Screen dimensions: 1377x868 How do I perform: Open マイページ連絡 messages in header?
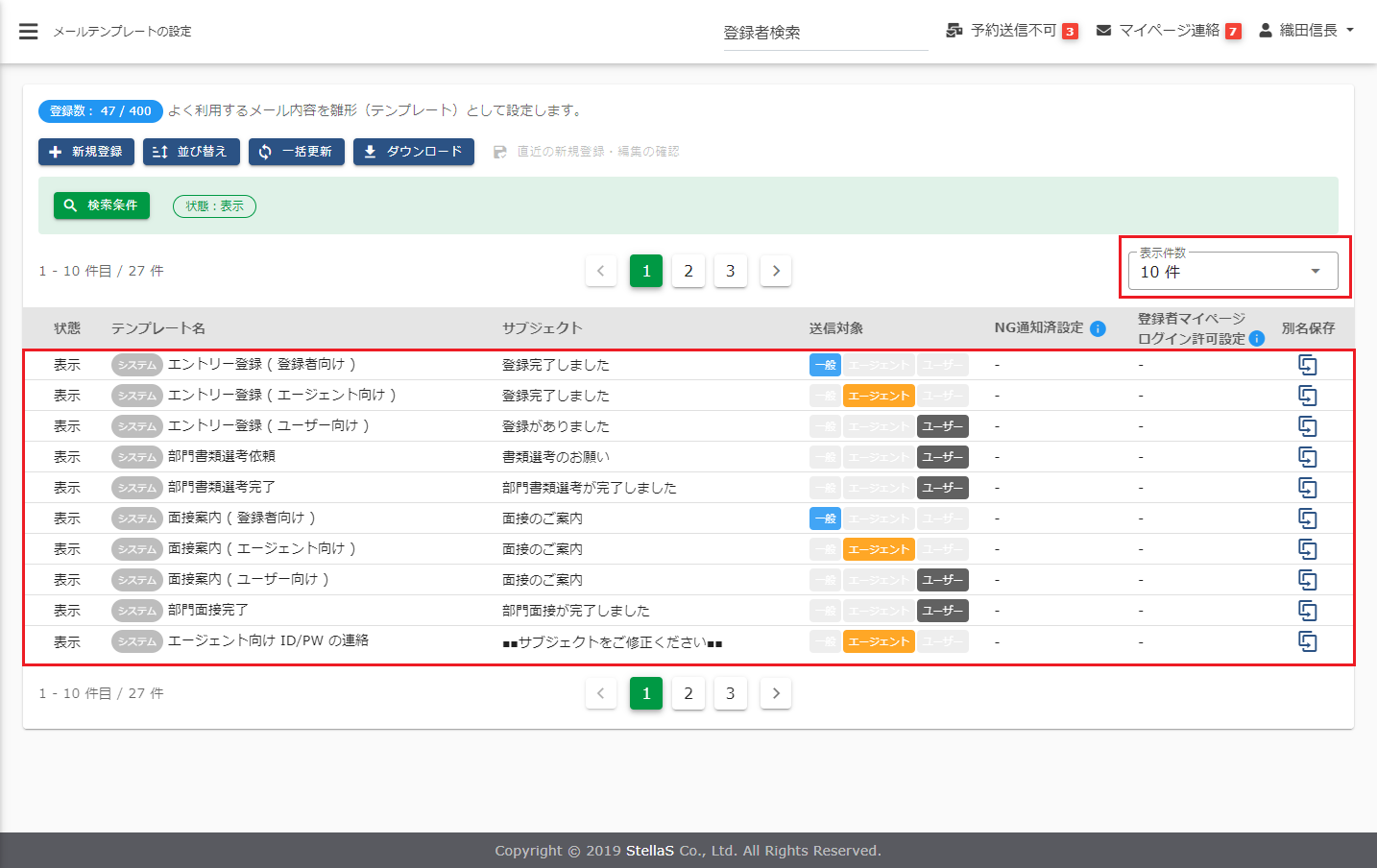pos(1168,31)
